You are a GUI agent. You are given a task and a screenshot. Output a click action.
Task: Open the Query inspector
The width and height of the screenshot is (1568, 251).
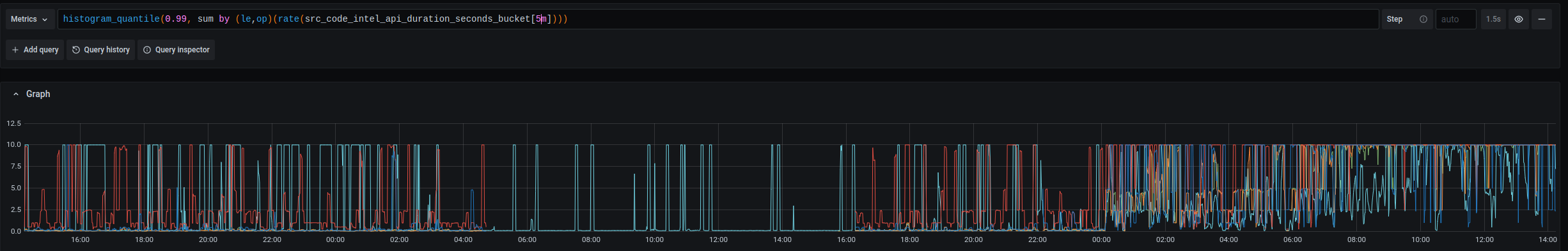pos(176,50)
